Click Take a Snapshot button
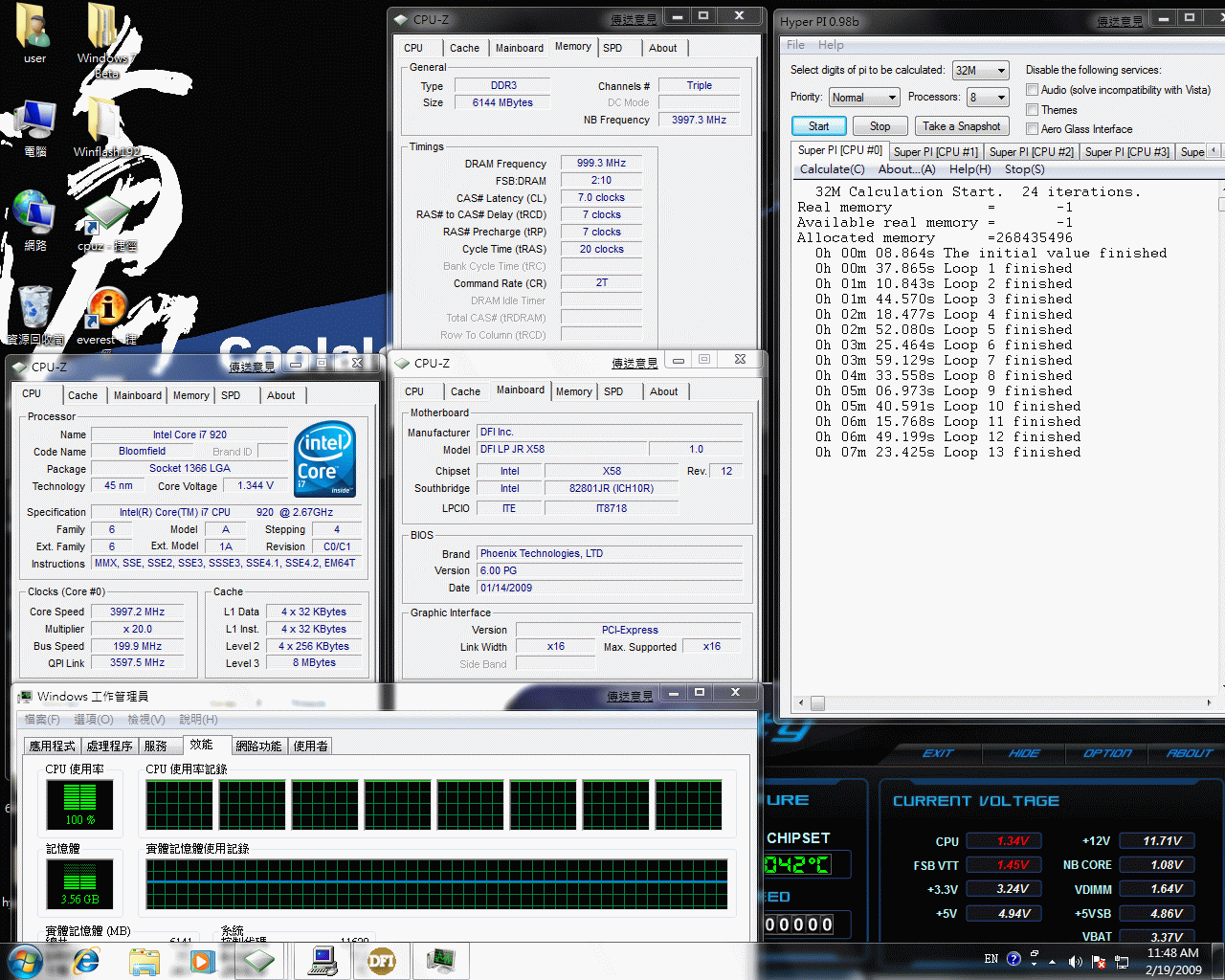The height and width of the screenshot is (980, 1225). [x=961, y=125]
